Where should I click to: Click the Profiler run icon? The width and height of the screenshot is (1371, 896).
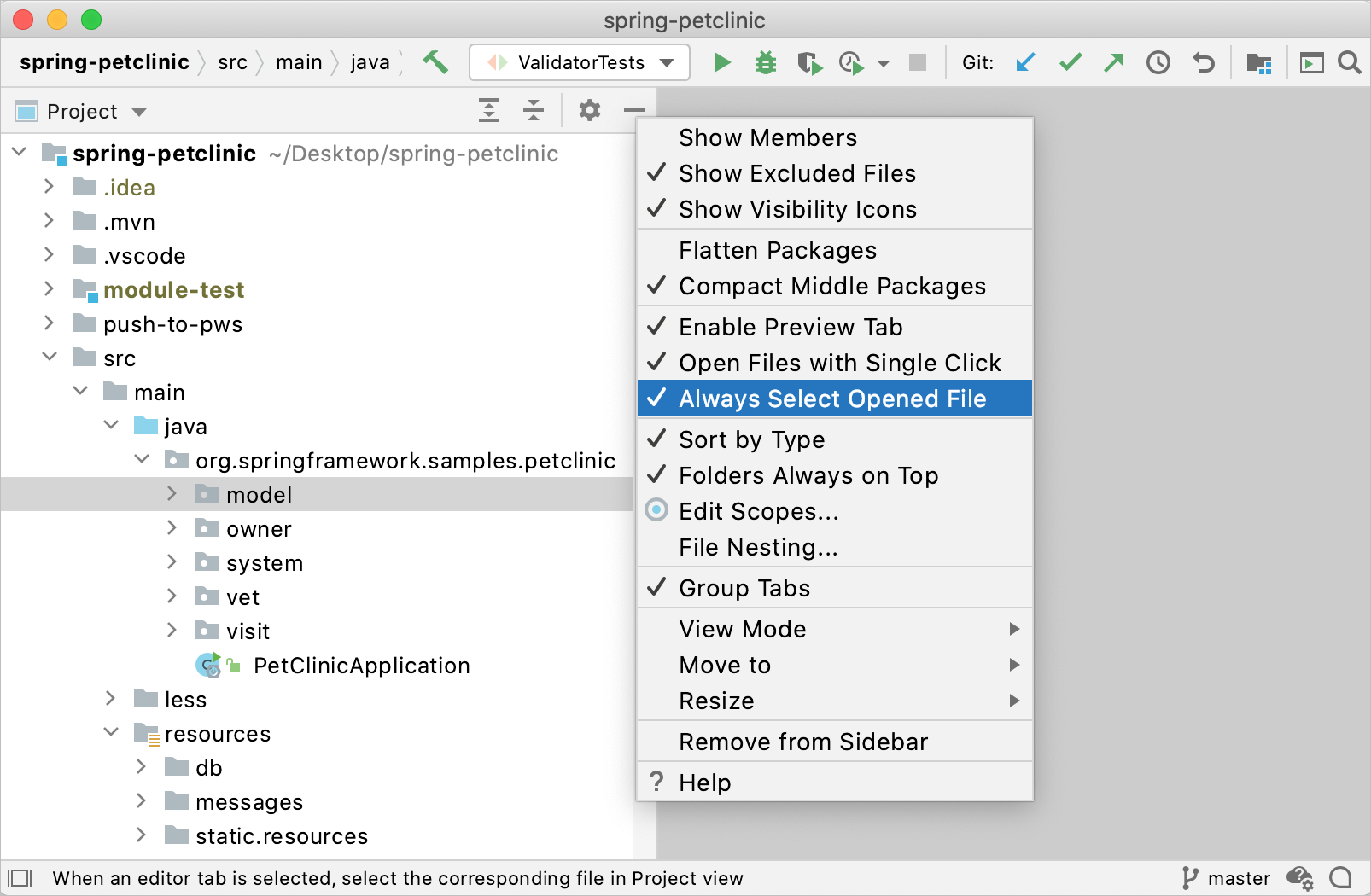pos(851,62)
